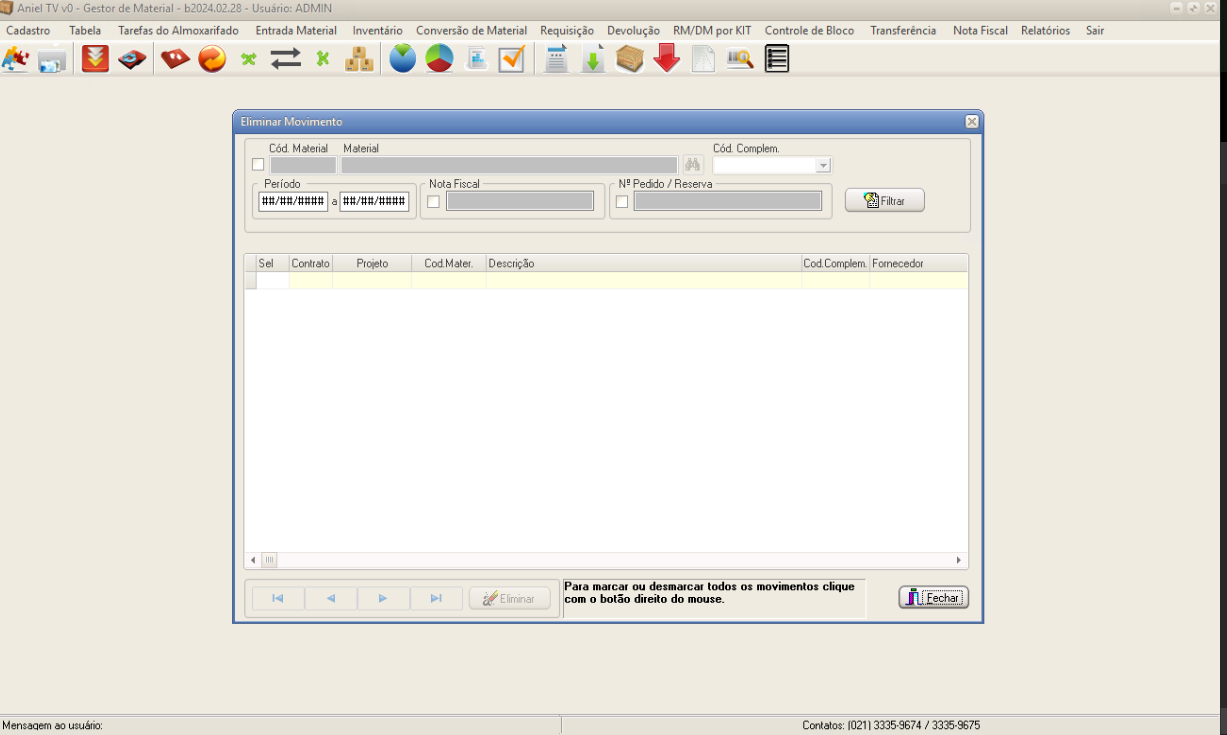Image resolution: width=1227 pixels, height=735 pixels.
Task: Click the orange circular arrow toolbar icon
Action: 212,59
